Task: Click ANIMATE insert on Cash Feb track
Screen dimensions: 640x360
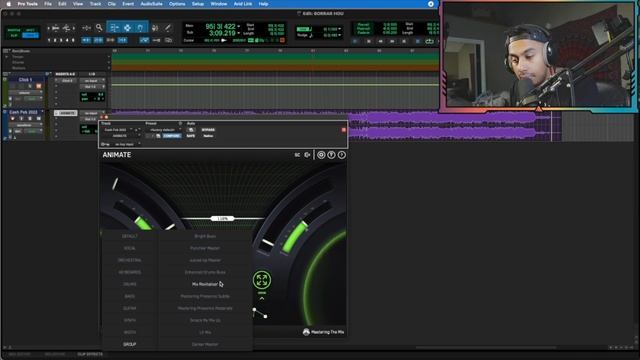Action: pyautogui.click(x=67, y=113)
